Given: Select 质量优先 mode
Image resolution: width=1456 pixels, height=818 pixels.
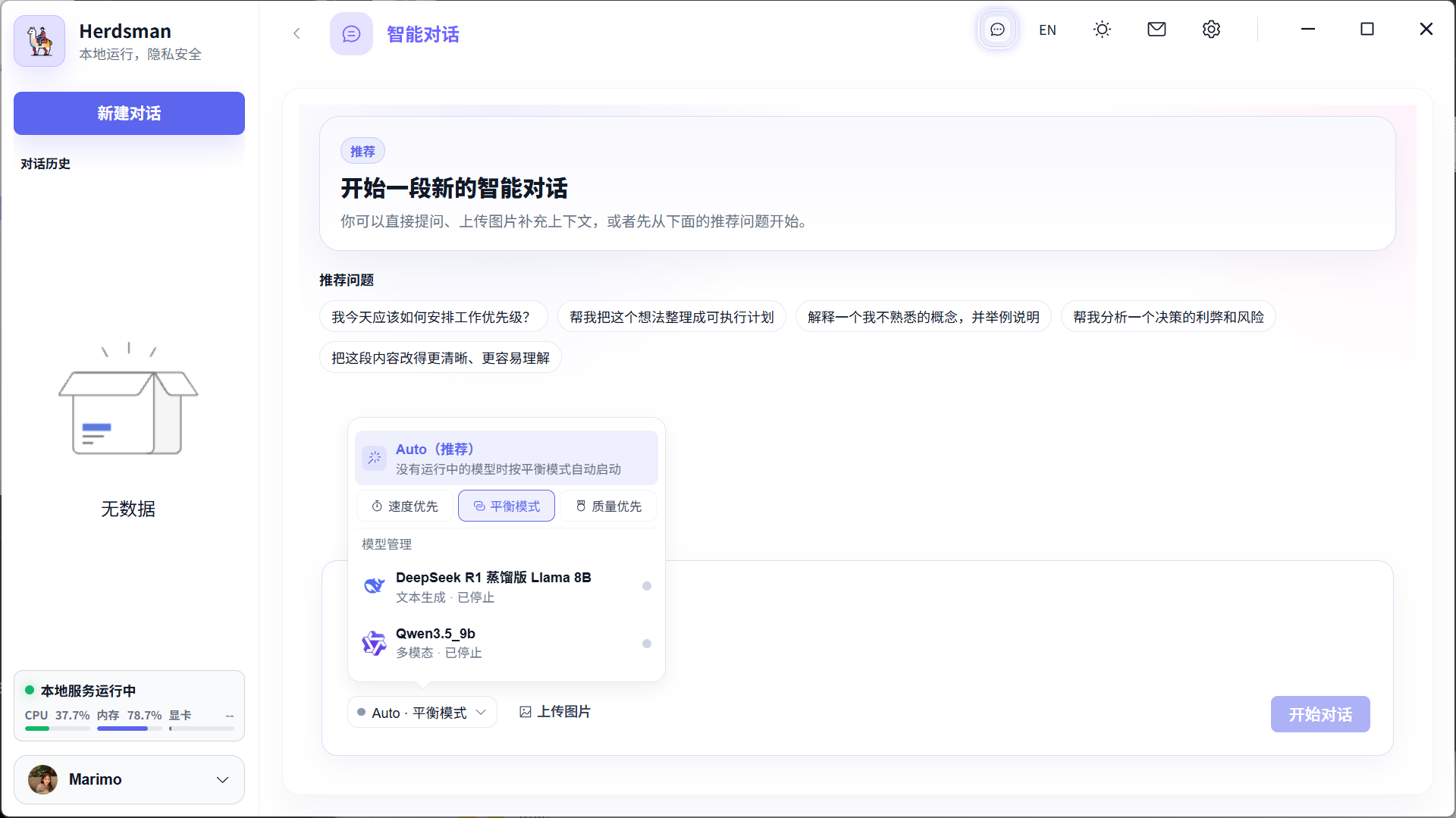Looking at the screenshot, I should tap(608, 506).
